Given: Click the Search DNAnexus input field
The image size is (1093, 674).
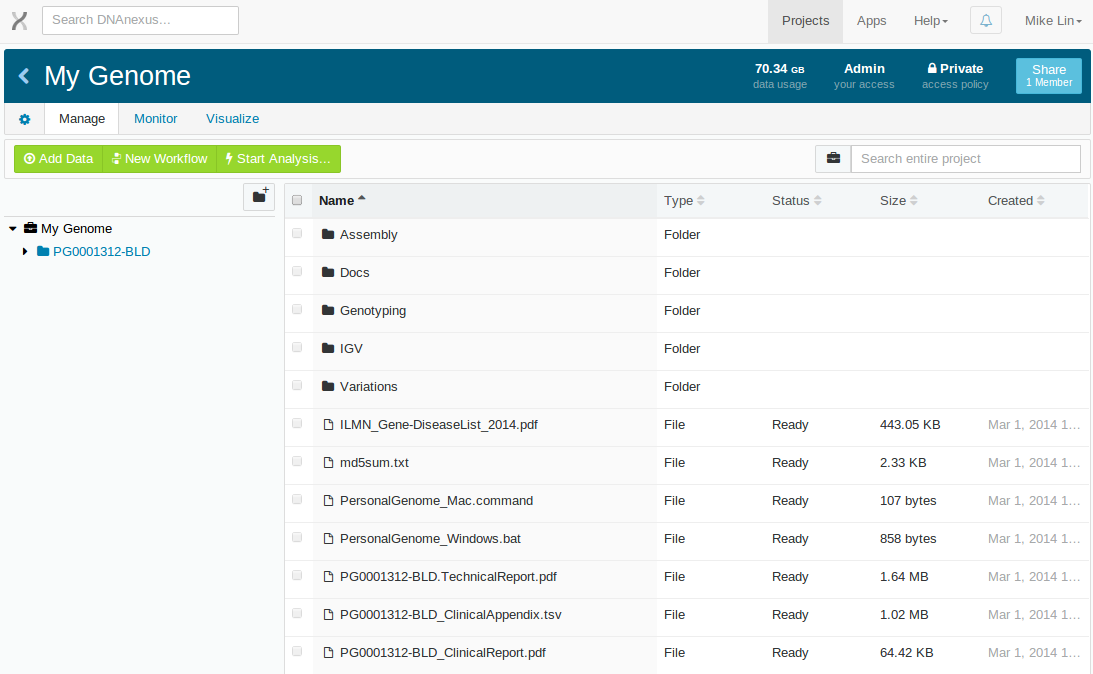Looking at the screenshot, I should tap(140, 20).
